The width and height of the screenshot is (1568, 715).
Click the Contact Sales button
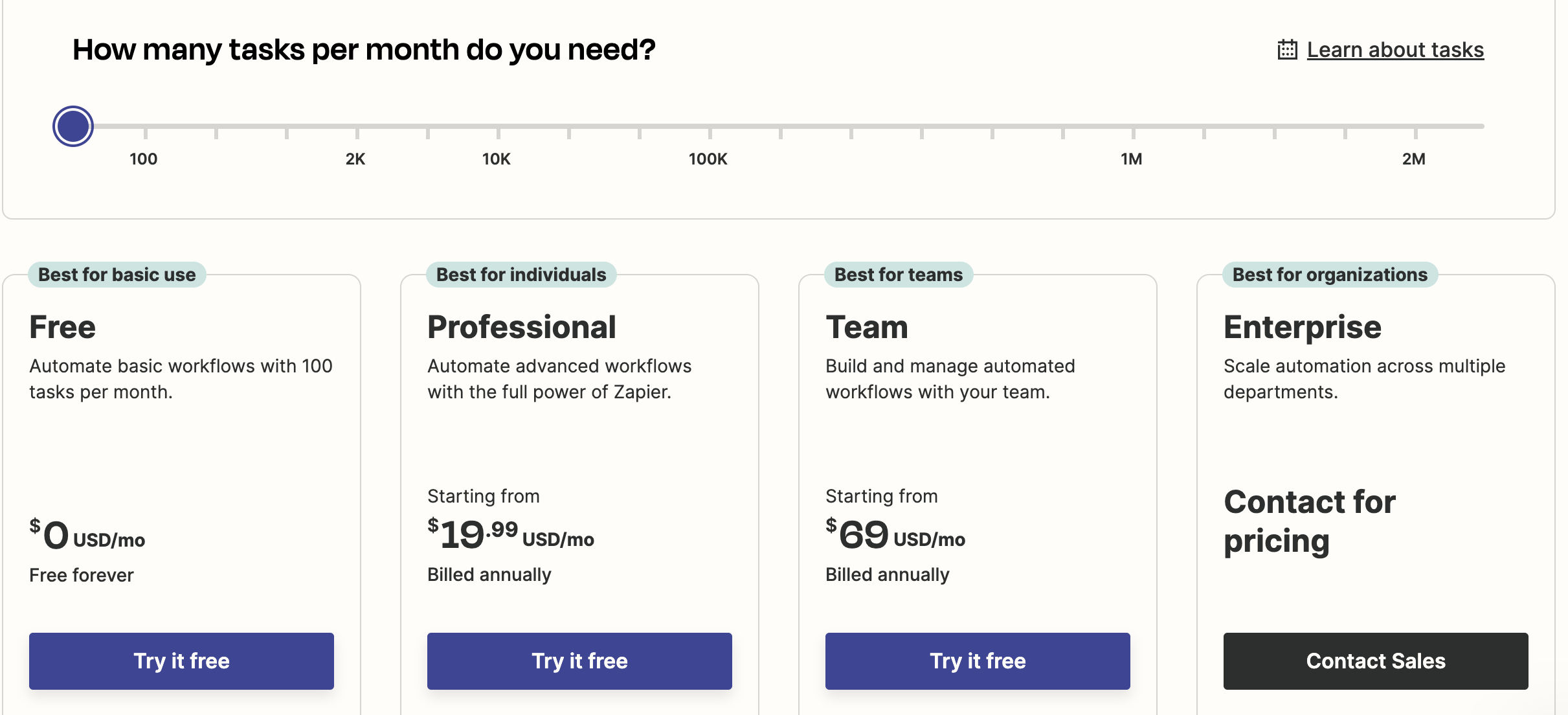coord(1376,661)
